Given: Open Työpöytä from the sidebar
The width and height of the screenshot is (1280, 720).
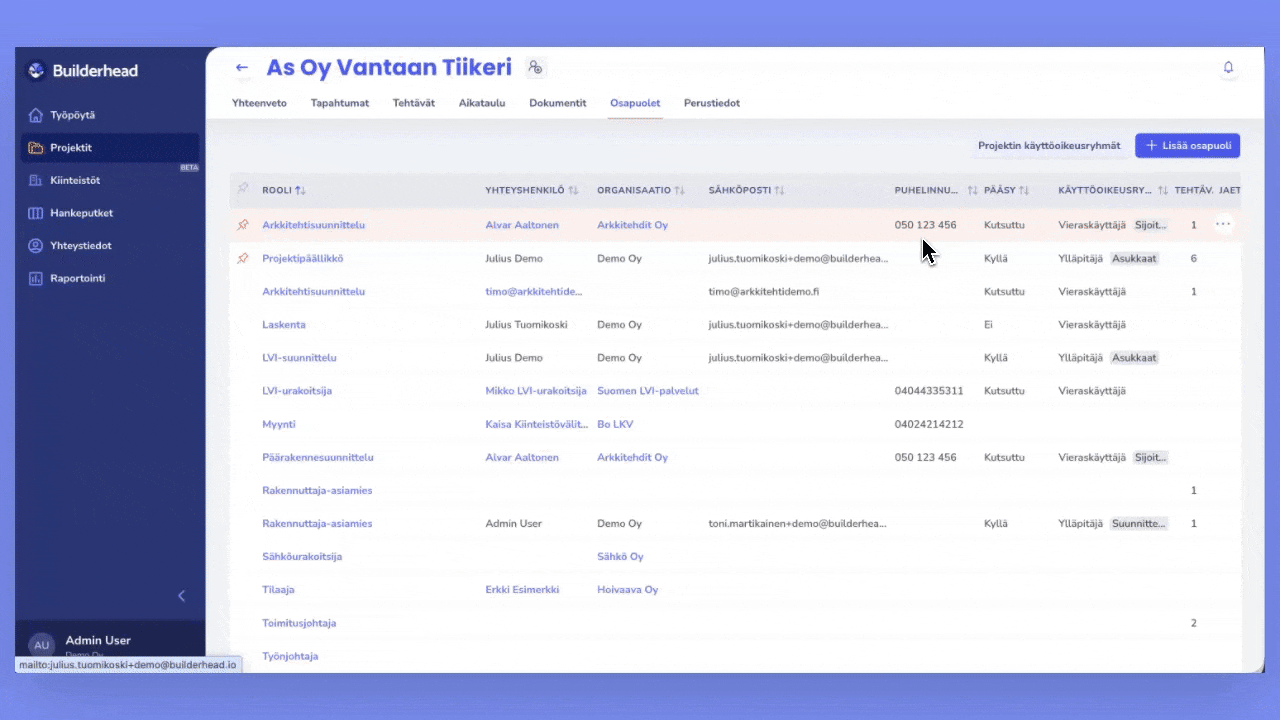Looking at the screenshot, I should 72,115.
